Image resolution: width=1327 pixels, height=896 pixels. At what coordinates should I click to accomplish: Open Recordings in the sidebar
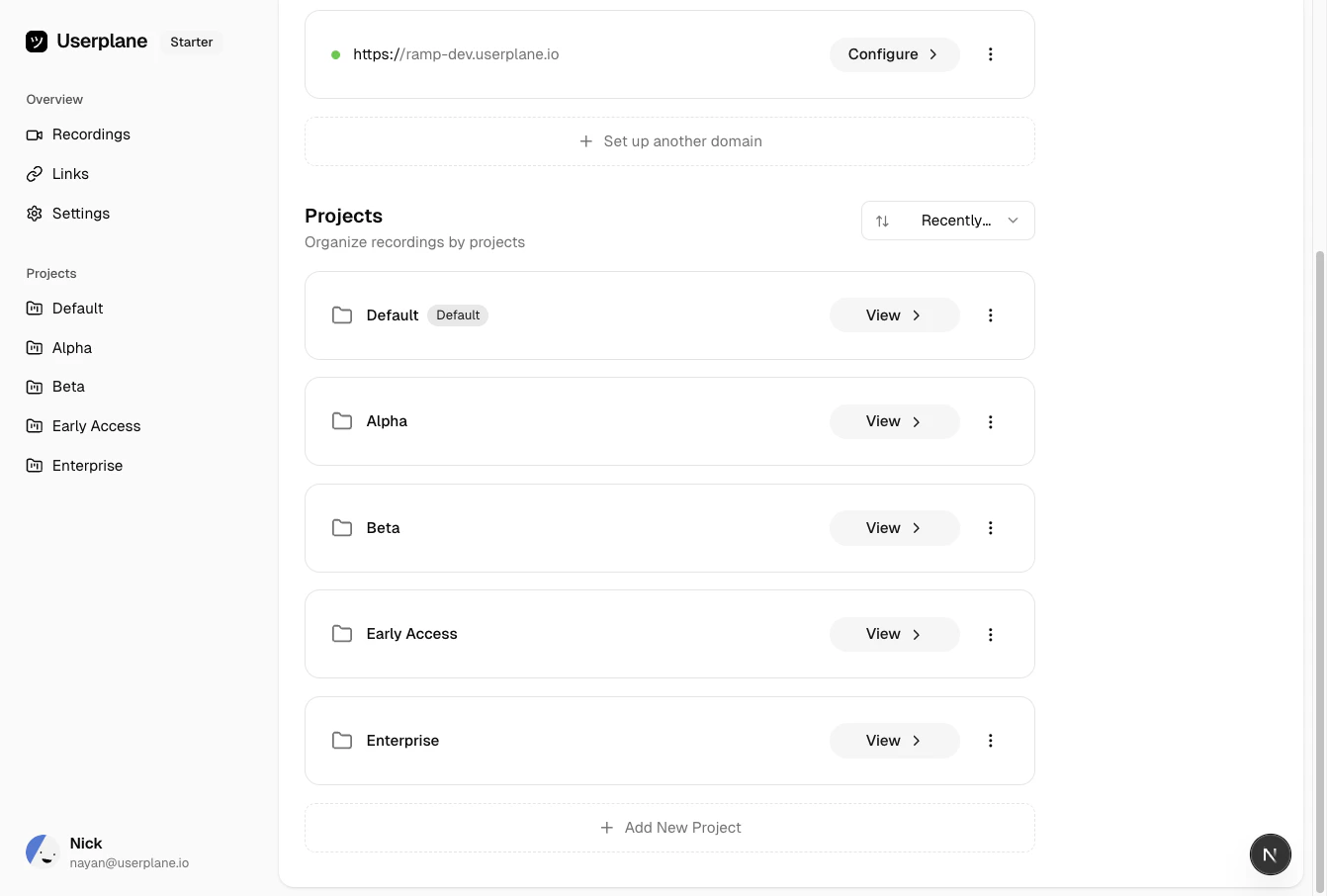91,134
